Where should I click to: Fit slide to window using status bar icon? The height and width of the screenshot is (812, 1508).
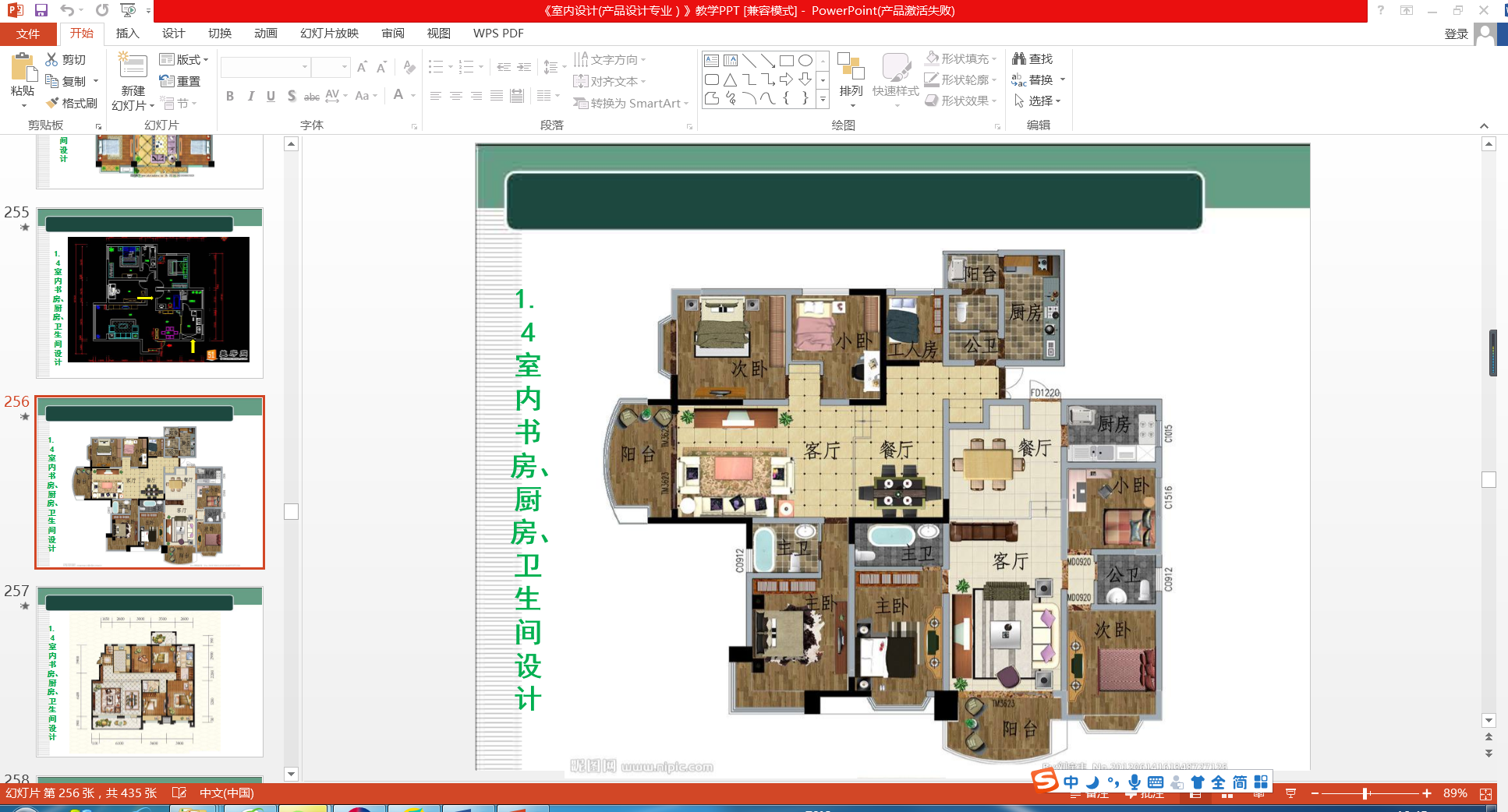[1485, 793]
